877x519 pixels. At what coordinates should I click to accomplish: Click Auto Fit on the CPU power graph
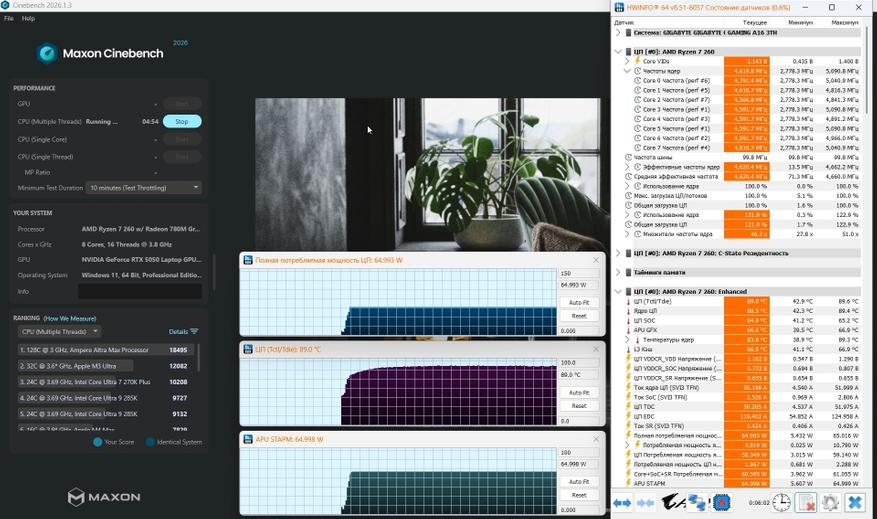(x=579, y=302)
